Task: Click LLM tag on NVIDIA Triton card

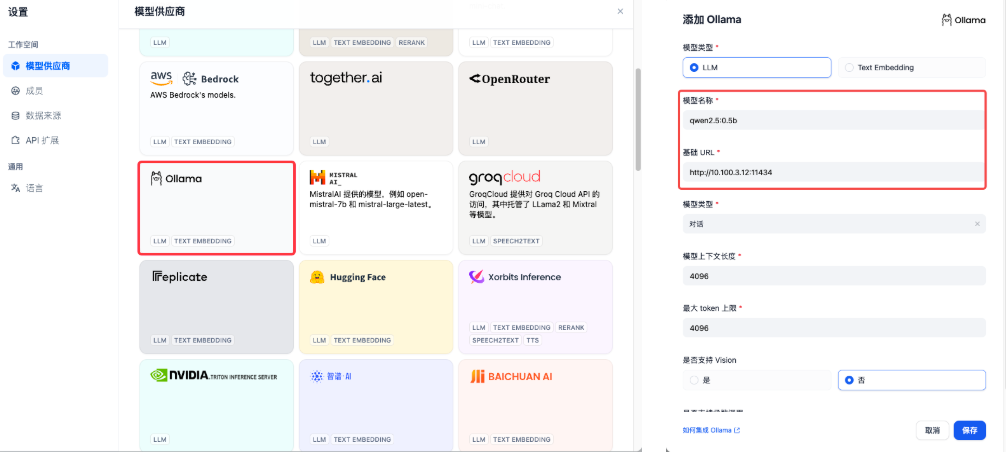Action: (x=160, y=440)
